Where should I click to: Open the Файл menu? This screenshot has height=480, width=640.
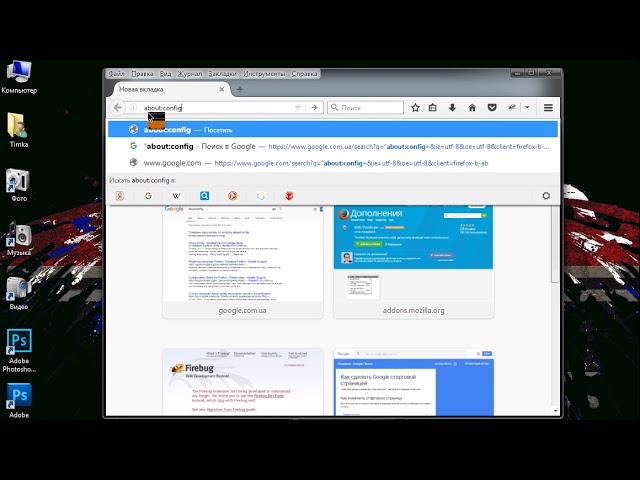116,74
